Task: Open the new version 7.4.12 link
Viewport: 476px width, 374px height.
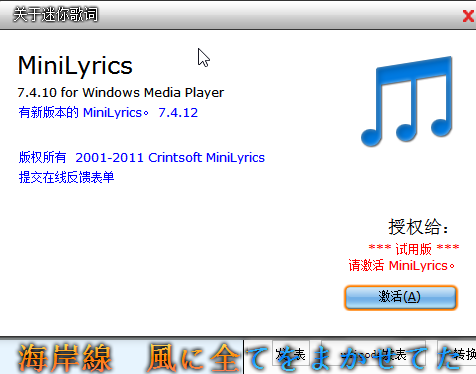Action: click(108, 113)
